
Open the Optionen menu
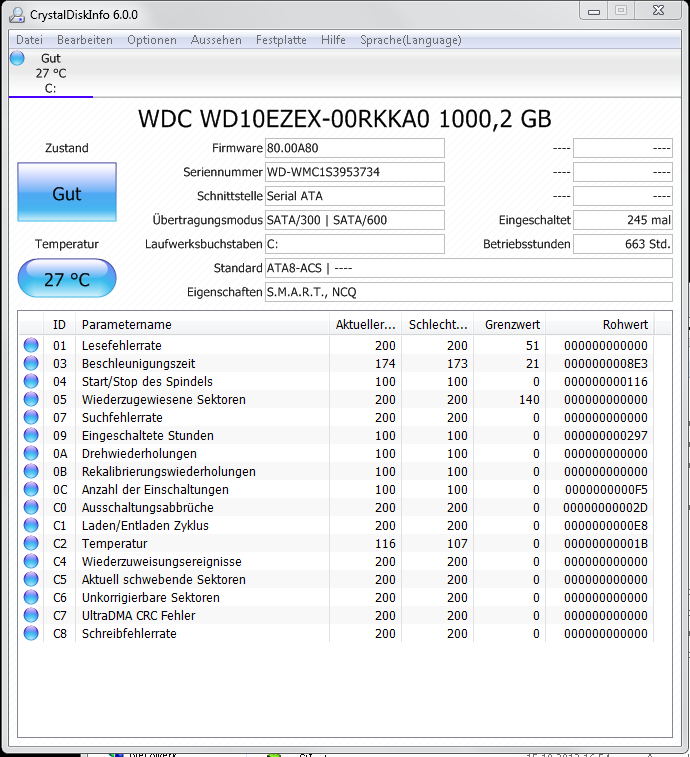[152, 40]
